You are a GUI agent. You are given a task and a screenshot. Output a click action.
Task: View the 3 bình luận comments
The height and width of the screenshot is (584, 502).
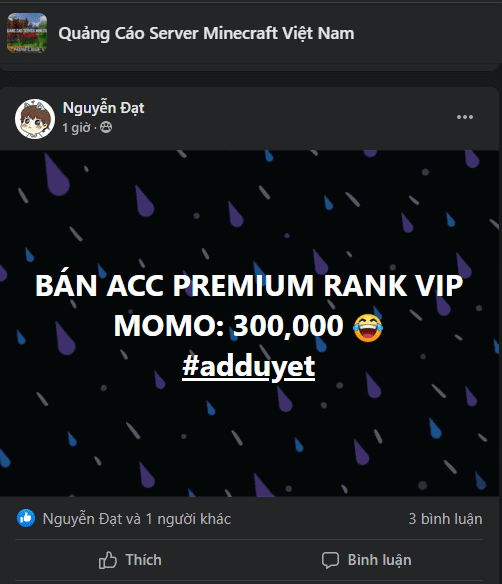click(x=445, y=519)
